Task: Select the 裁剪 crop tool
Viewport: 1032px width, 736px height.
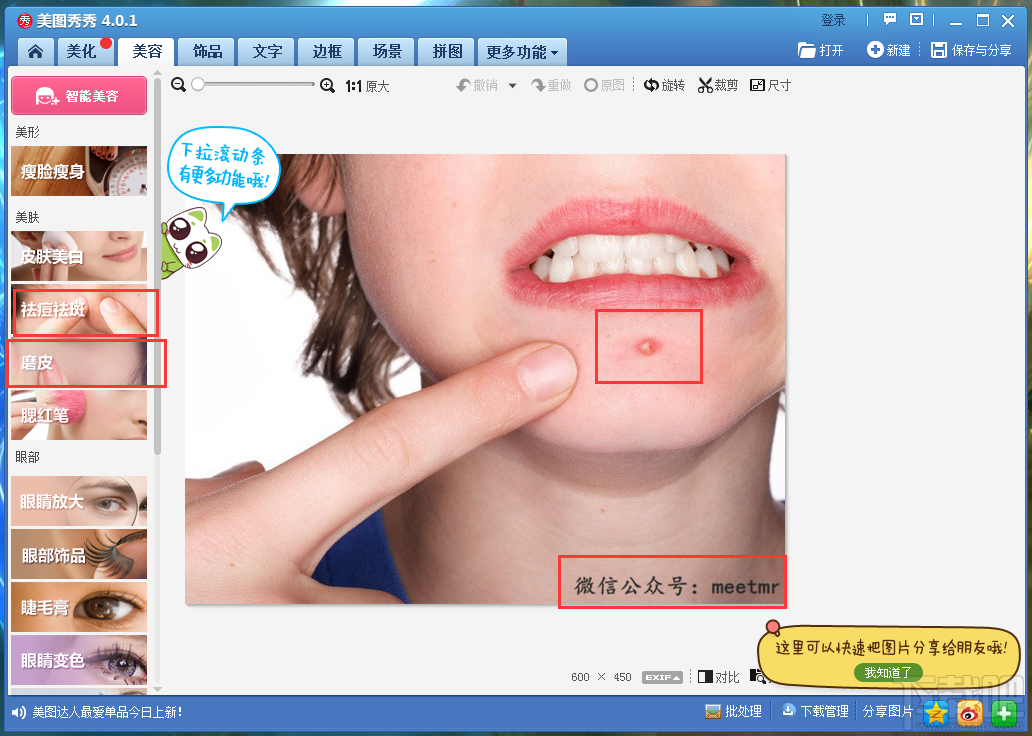Action: (x=717, y=85)
